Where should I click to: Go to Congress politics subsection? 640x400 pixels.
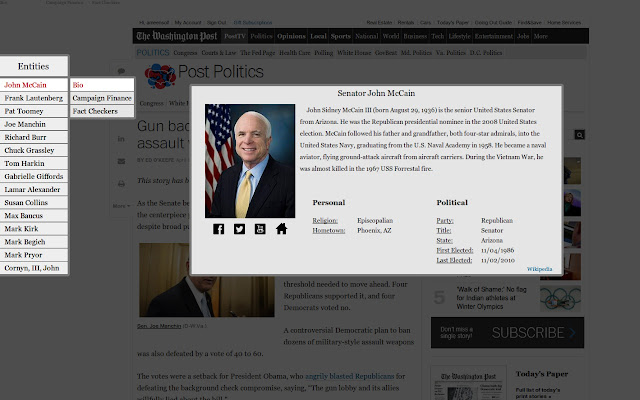[x=185, y=53]
